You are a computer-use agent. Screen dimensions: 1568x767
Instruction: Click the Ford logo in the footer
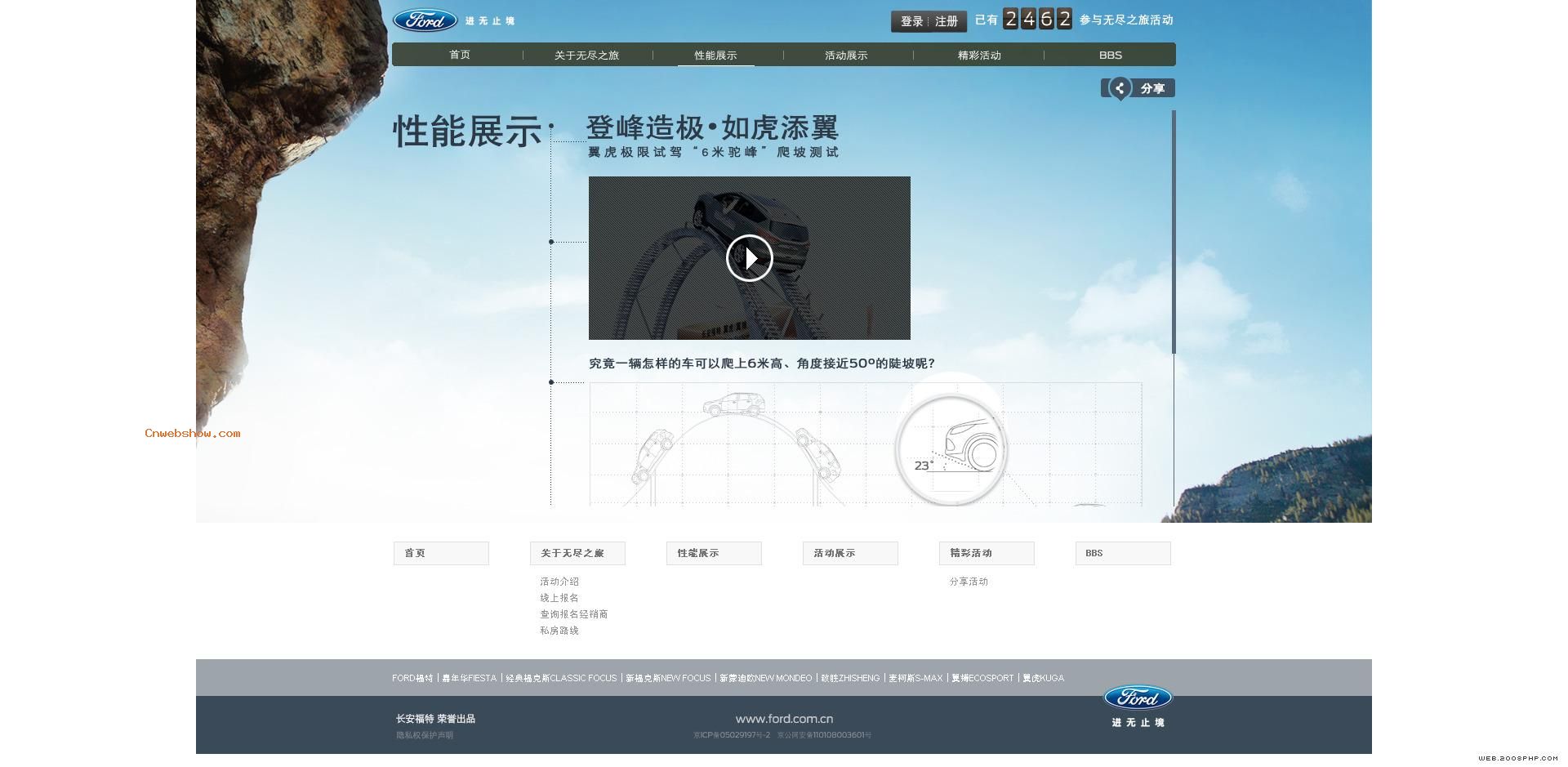click(x=1138, y=698)
